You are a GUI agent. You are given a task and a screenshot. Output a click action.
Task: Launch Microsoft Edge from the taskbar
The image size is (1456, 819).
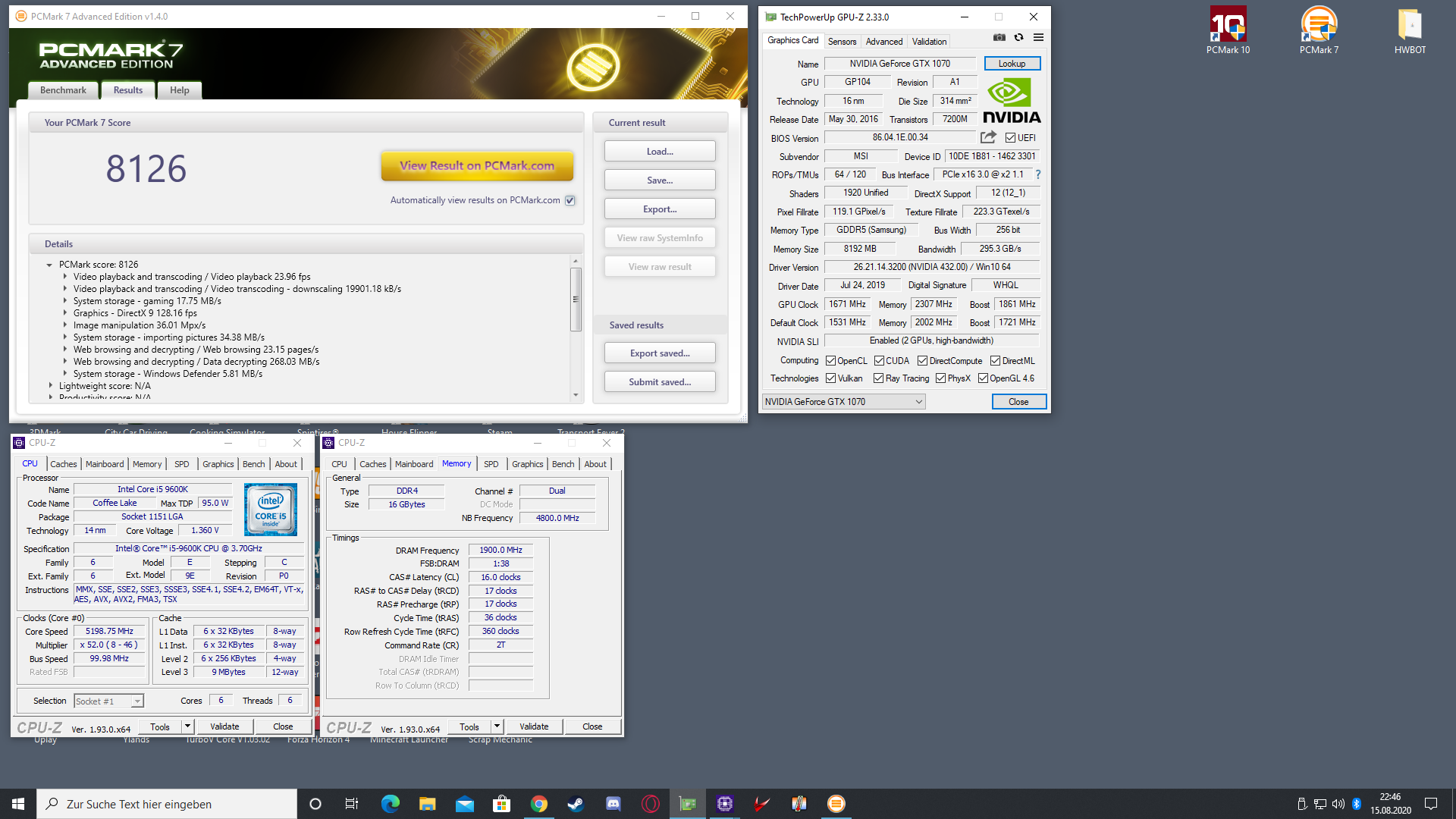coord(390,804)
